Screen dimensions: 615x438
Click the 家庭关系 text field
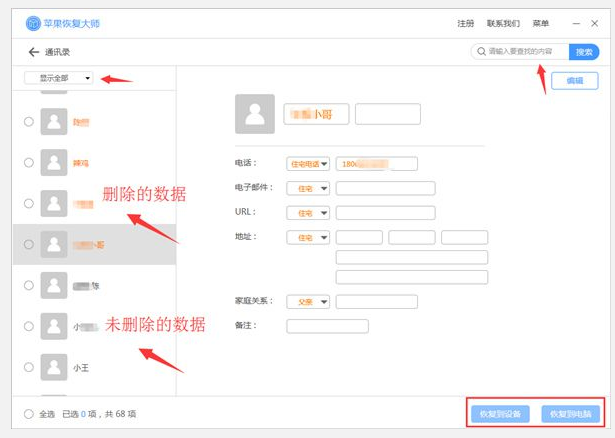click(377, 302)
